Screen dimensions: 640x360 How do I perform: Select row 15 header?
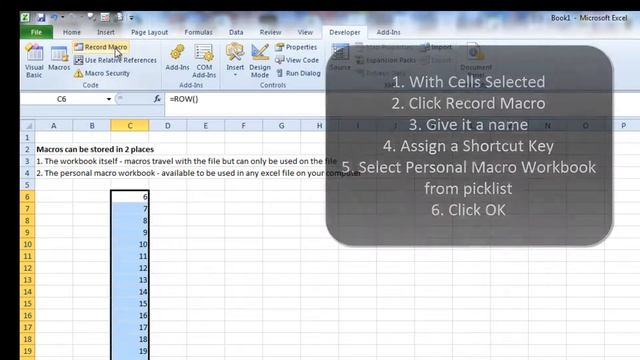click(27, 303)
